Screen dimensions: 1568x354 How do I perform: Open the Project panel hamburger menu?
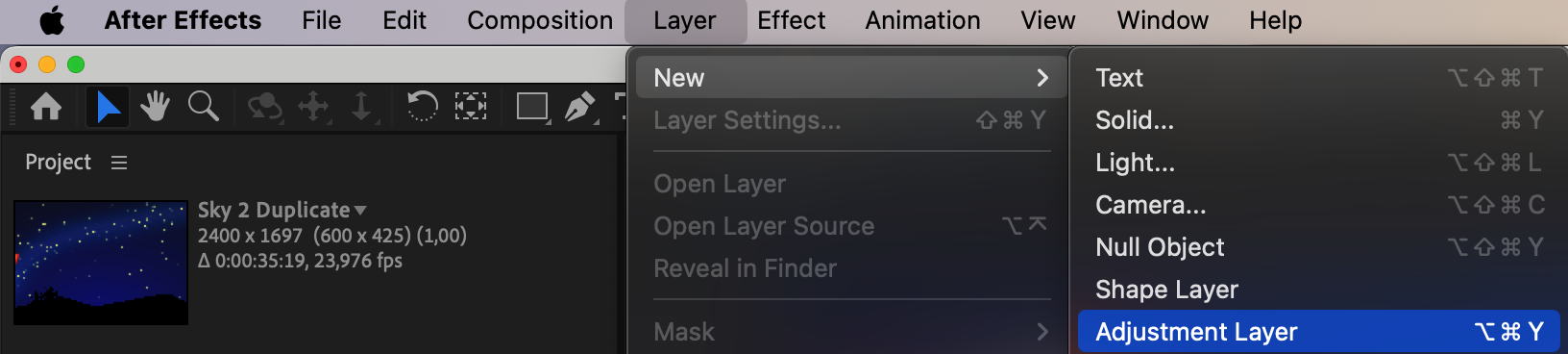119,163
